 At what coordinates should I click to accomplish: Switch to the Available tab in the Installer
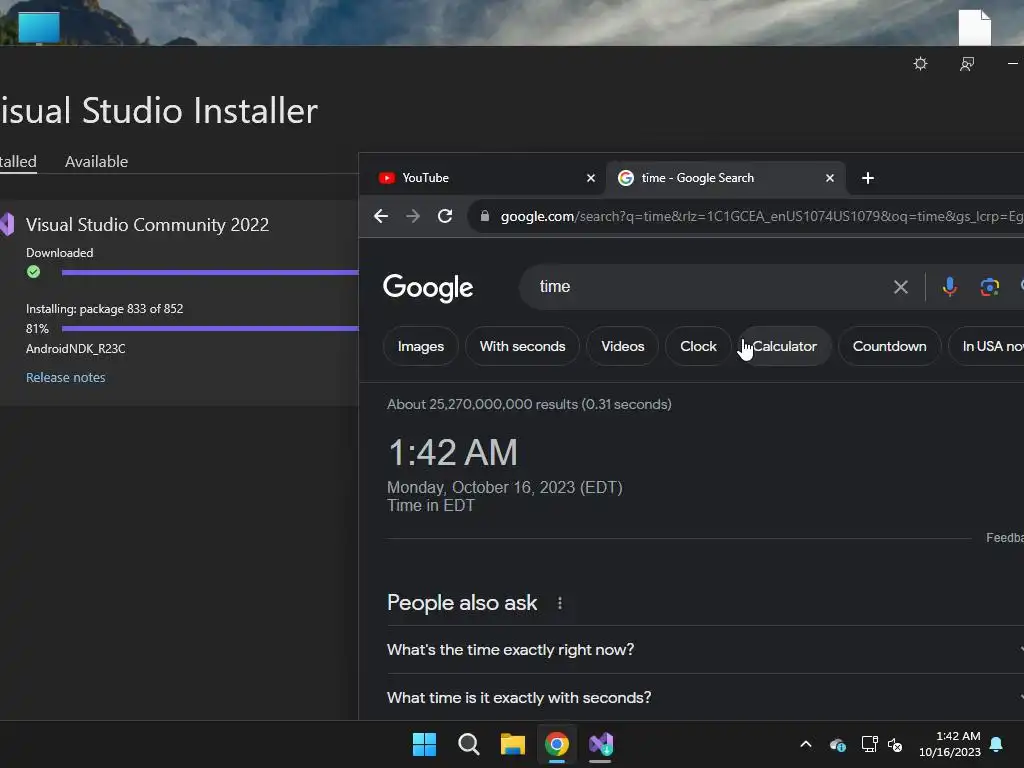pyautogui.click(x=96, y=161)
